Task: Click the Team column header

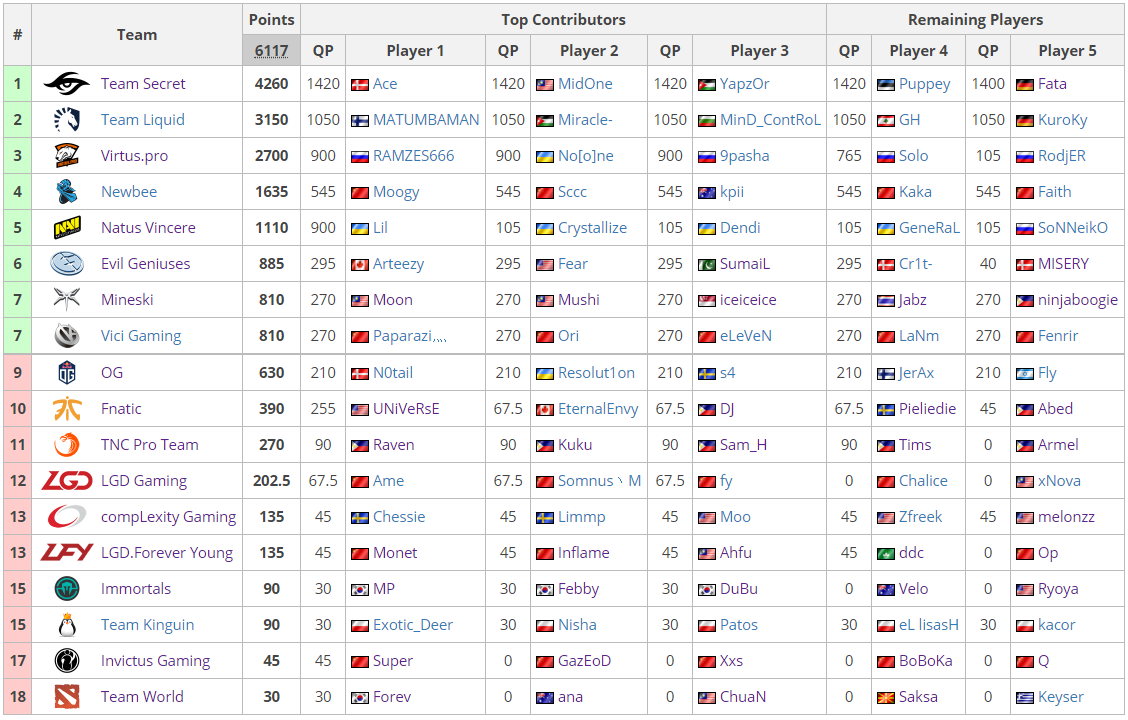Action: (137, 35)
